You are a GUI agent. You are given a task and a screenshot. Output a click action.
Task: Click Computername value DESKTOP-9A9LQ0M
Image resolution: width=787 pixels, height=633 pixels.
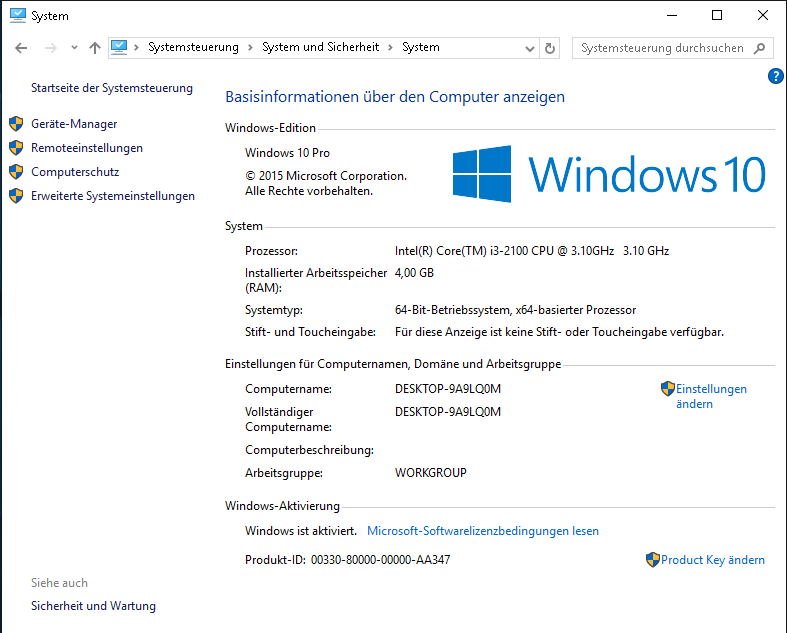(x=448, y=389)
